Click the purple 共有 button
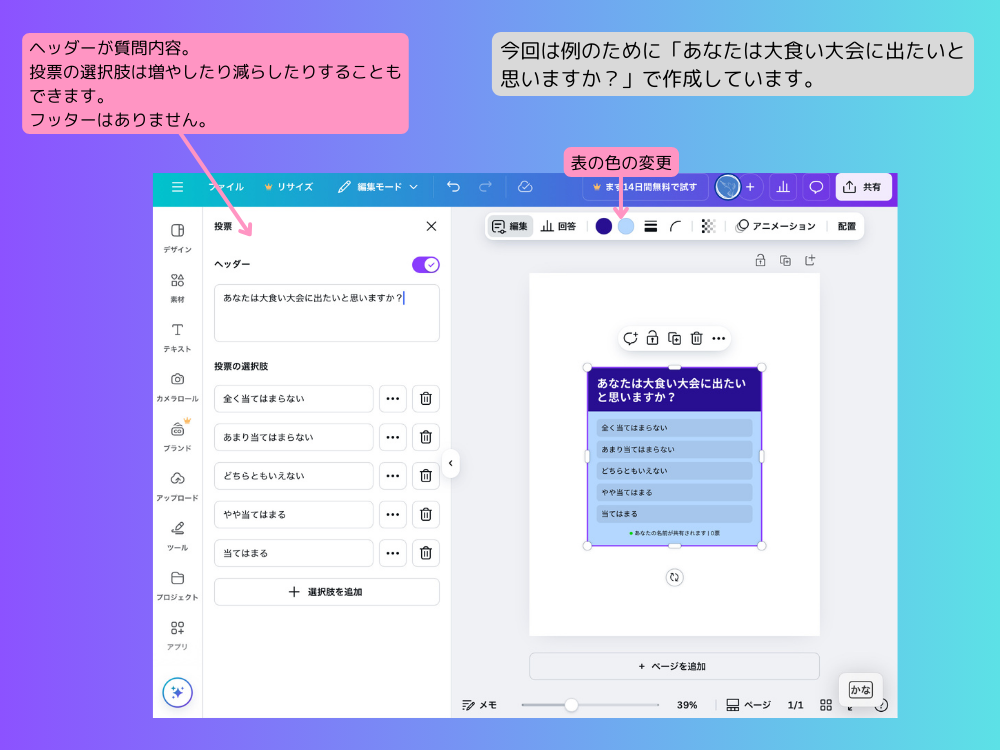Viewport: 1000px width, 750px height. (862, 187)
